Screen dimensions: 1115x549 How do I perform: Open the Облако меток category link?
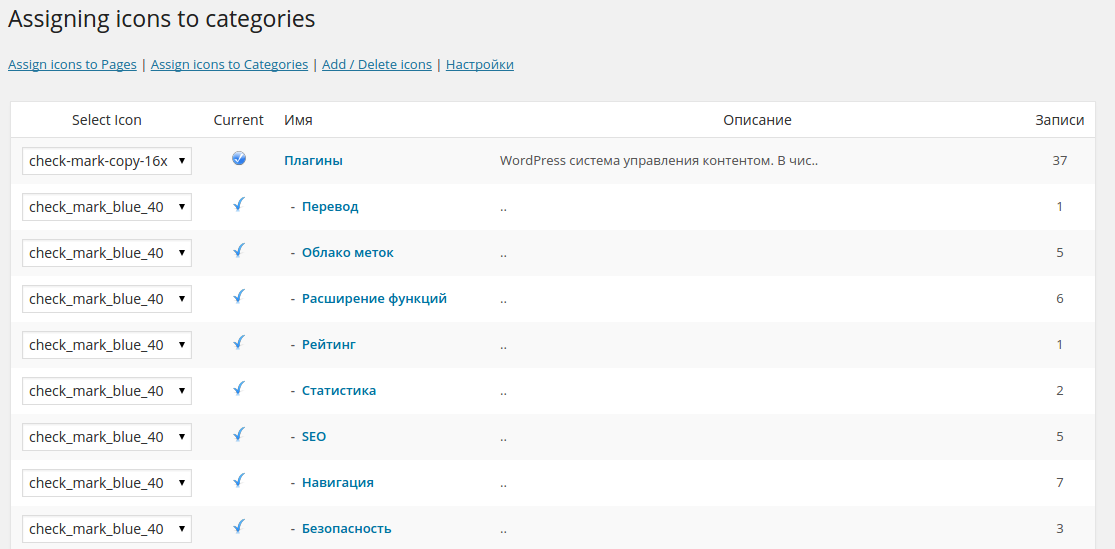tap(347, 253)
